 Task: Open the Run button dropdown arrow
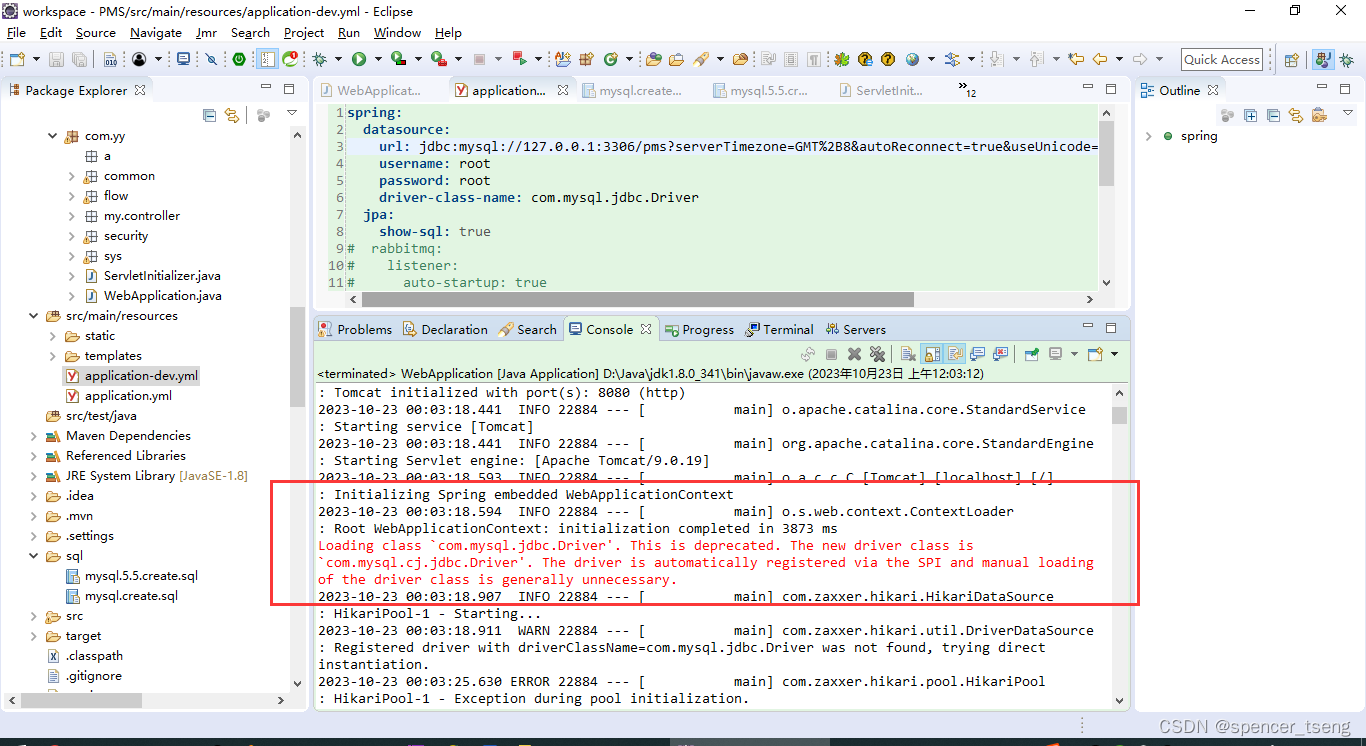click(378, 59)
